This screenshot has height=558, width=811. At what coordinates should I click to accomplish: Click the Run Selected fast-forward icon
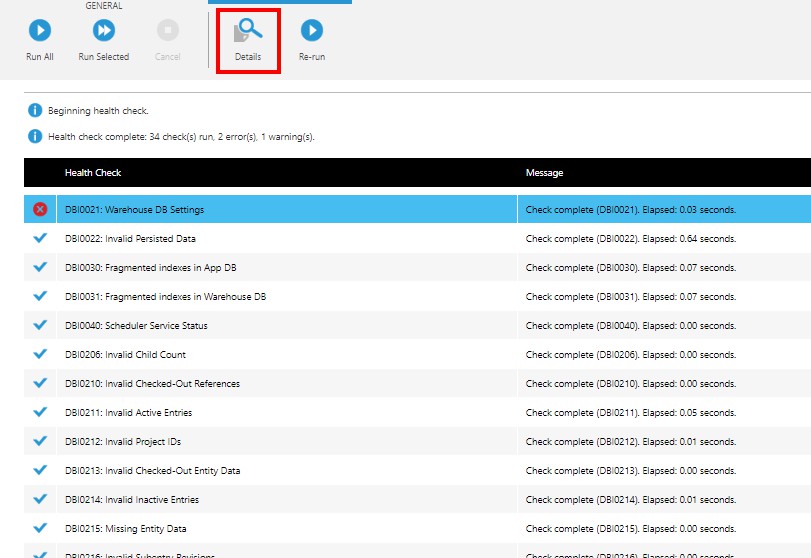(103, 31)
